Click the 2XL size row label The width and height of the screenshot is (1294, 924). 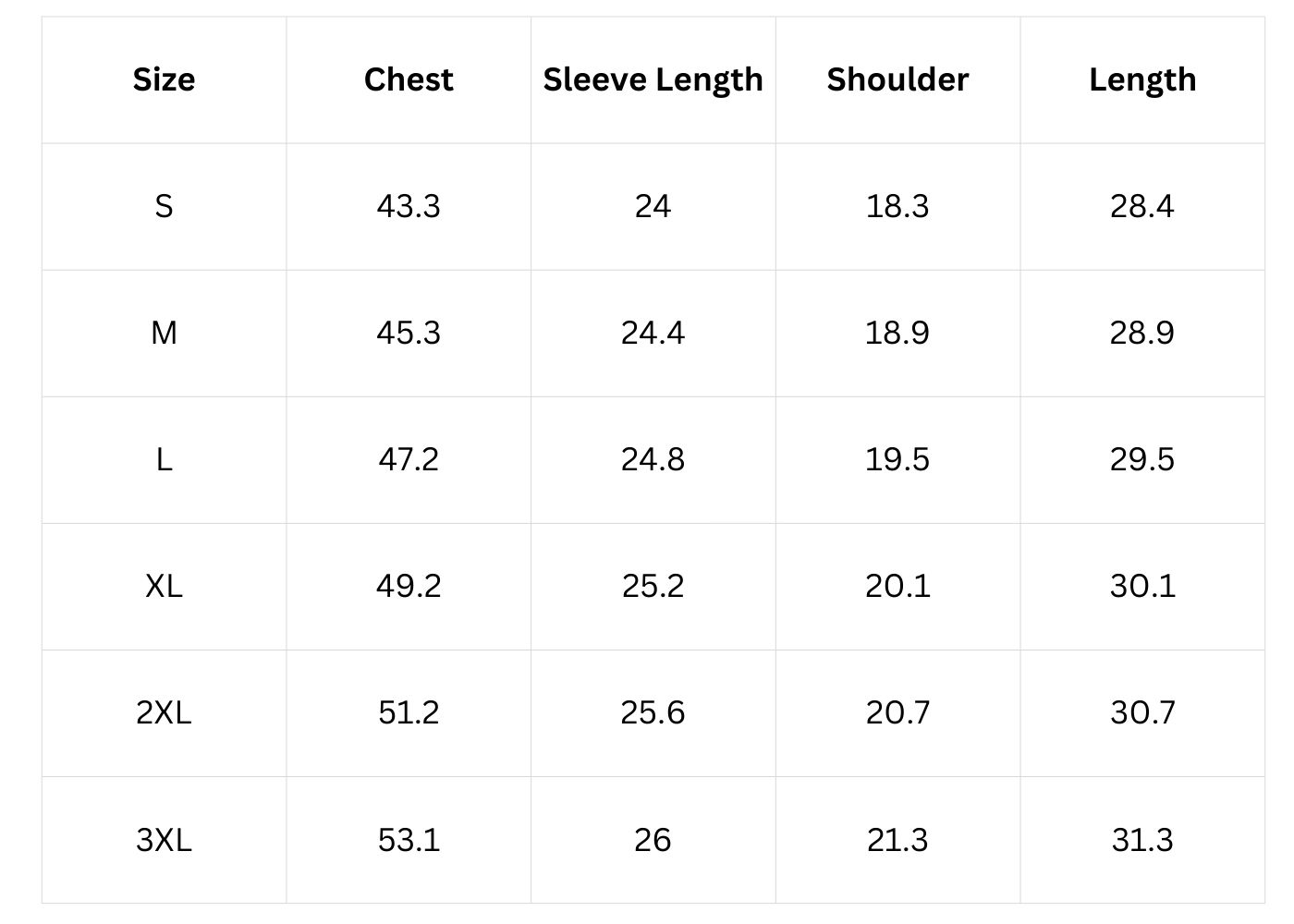coord(164,712)
